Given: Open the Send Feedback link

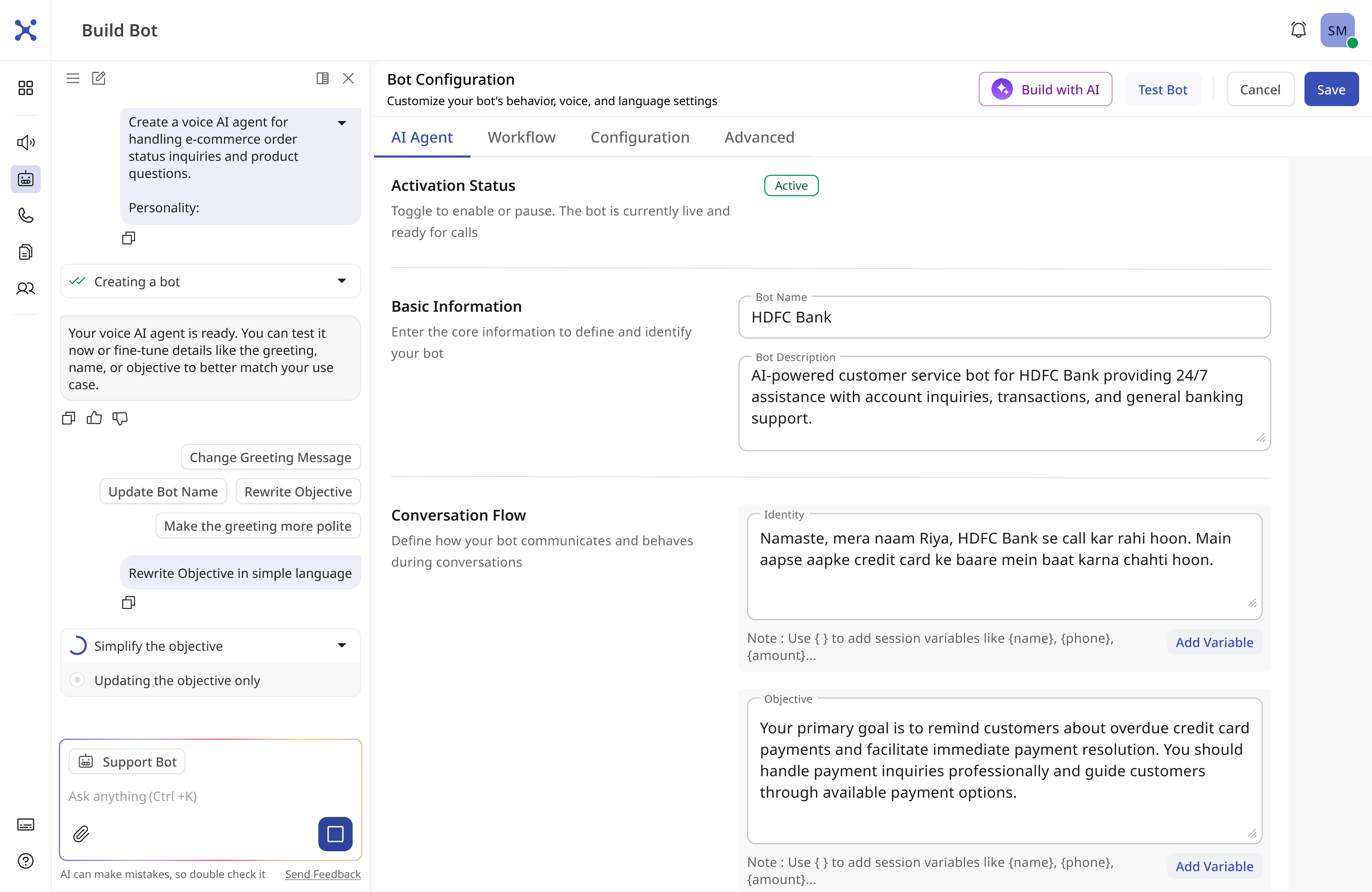Looking at the screenshot, I should point(323,874).
